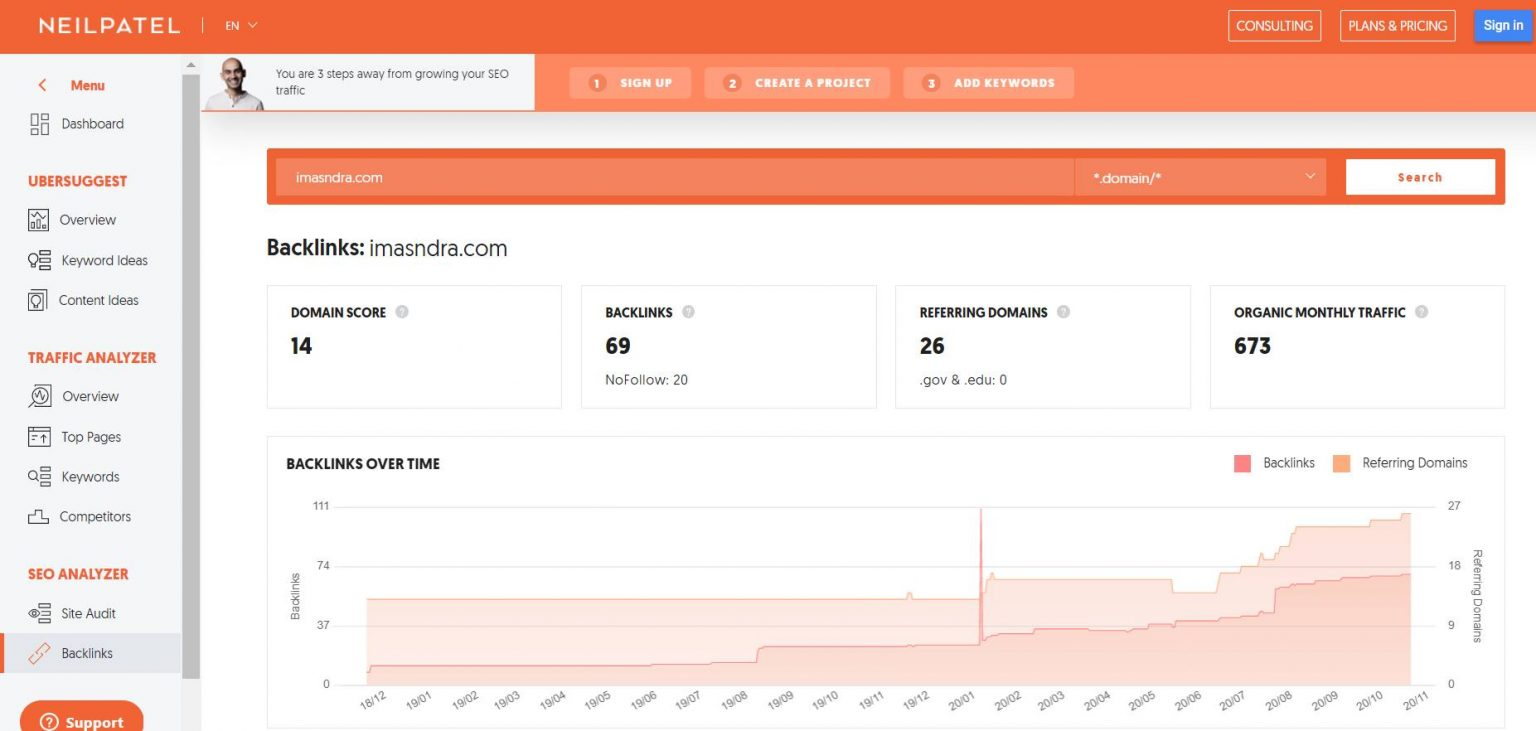Click the ADD KEYWORDS button
The width and height of the screenshot is (1536, 731).
tap(988, 83)
